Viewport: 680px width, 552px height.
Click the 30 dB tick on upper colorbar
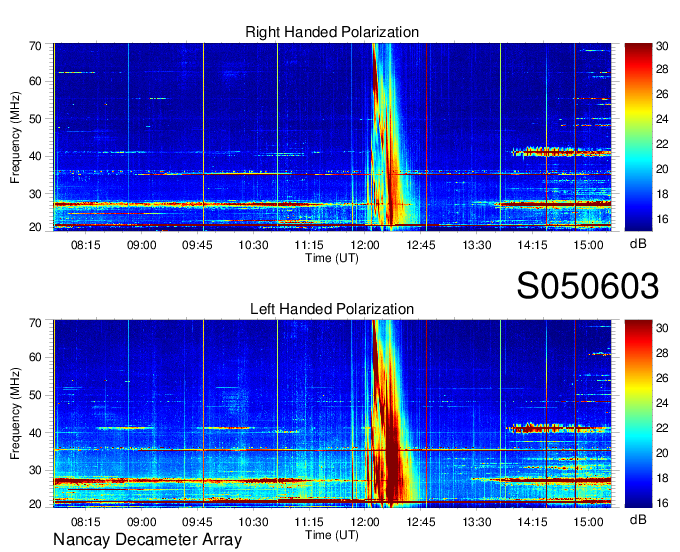point(662,46)
